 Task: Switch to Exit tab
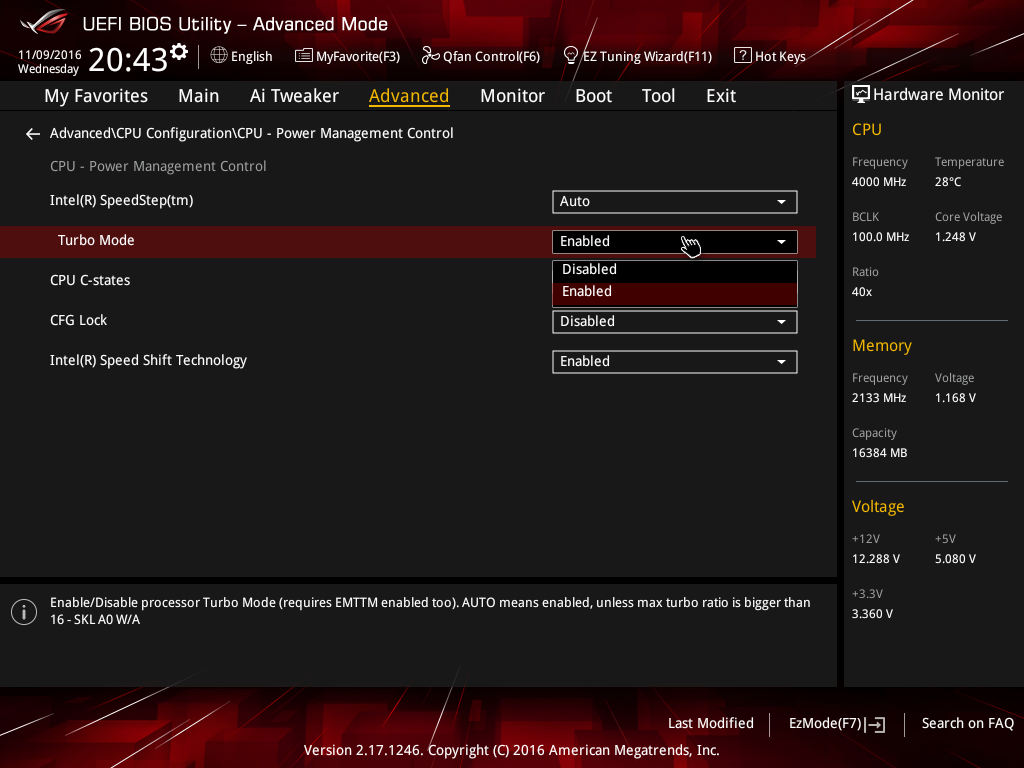point(721,96)
